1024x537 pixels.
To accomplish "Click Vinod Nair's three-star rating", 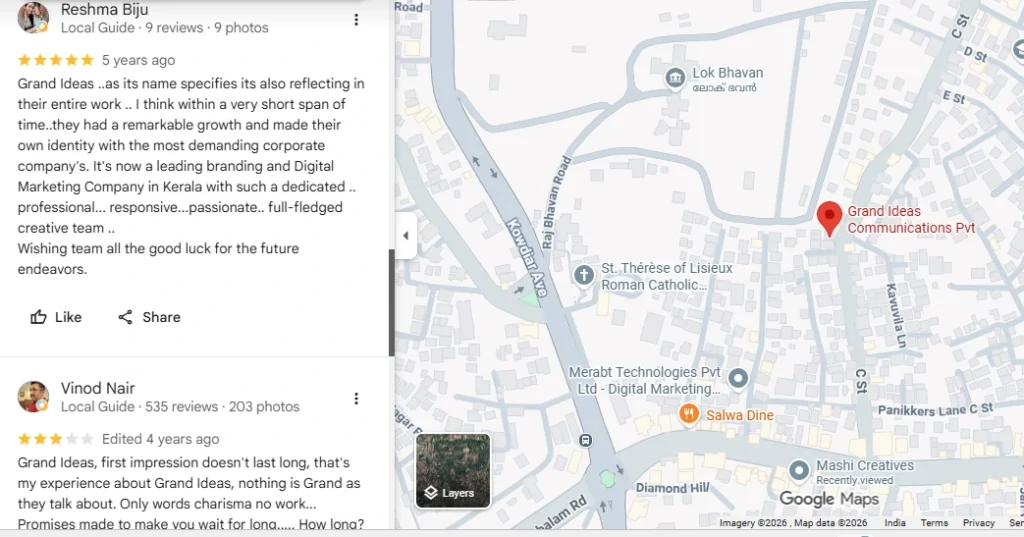I will [56, 439].
